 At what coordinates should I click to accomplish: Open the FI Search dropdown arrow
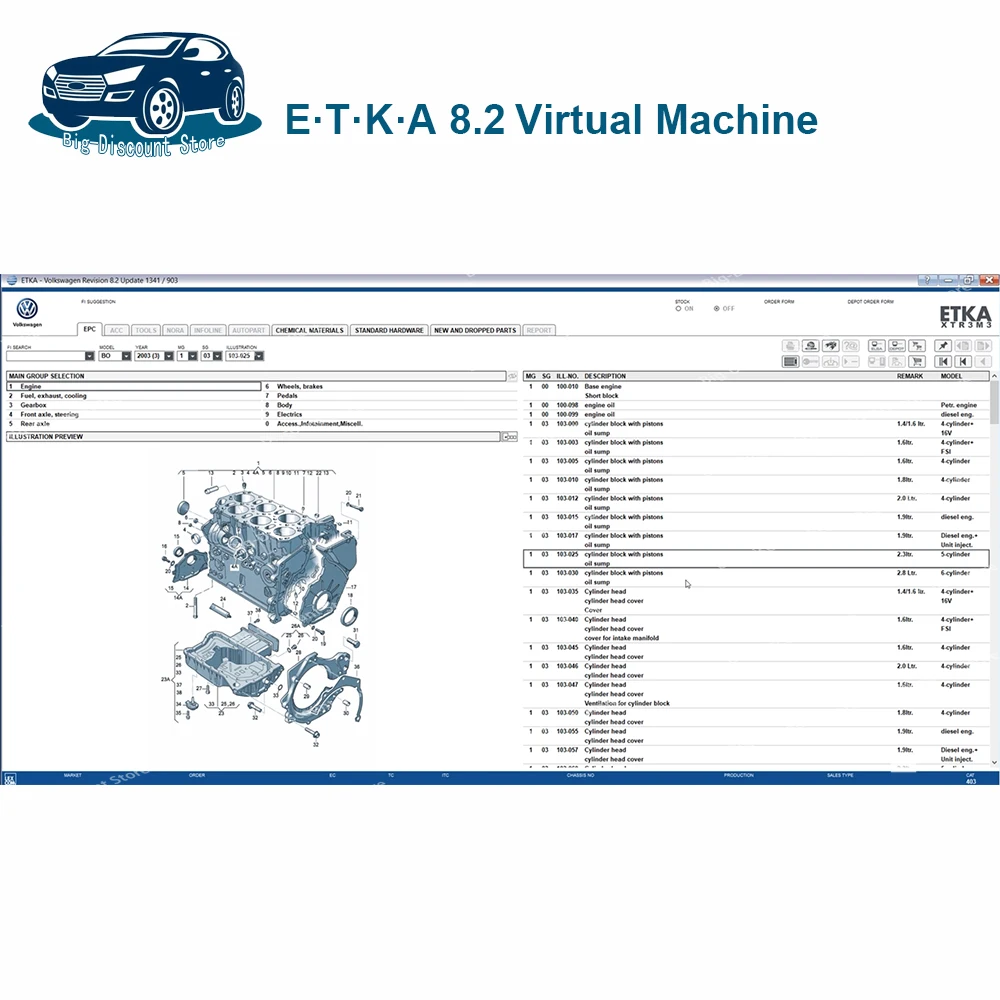(x=89, y=356)
